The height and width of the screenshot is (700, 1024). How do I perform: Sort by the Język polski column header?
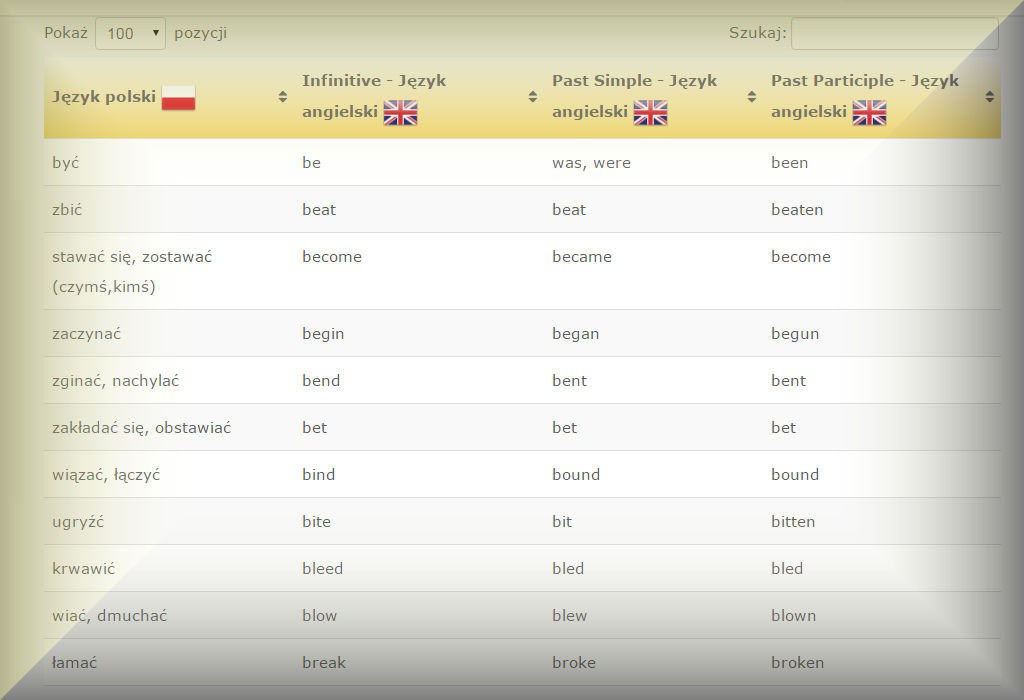[169, 97]
